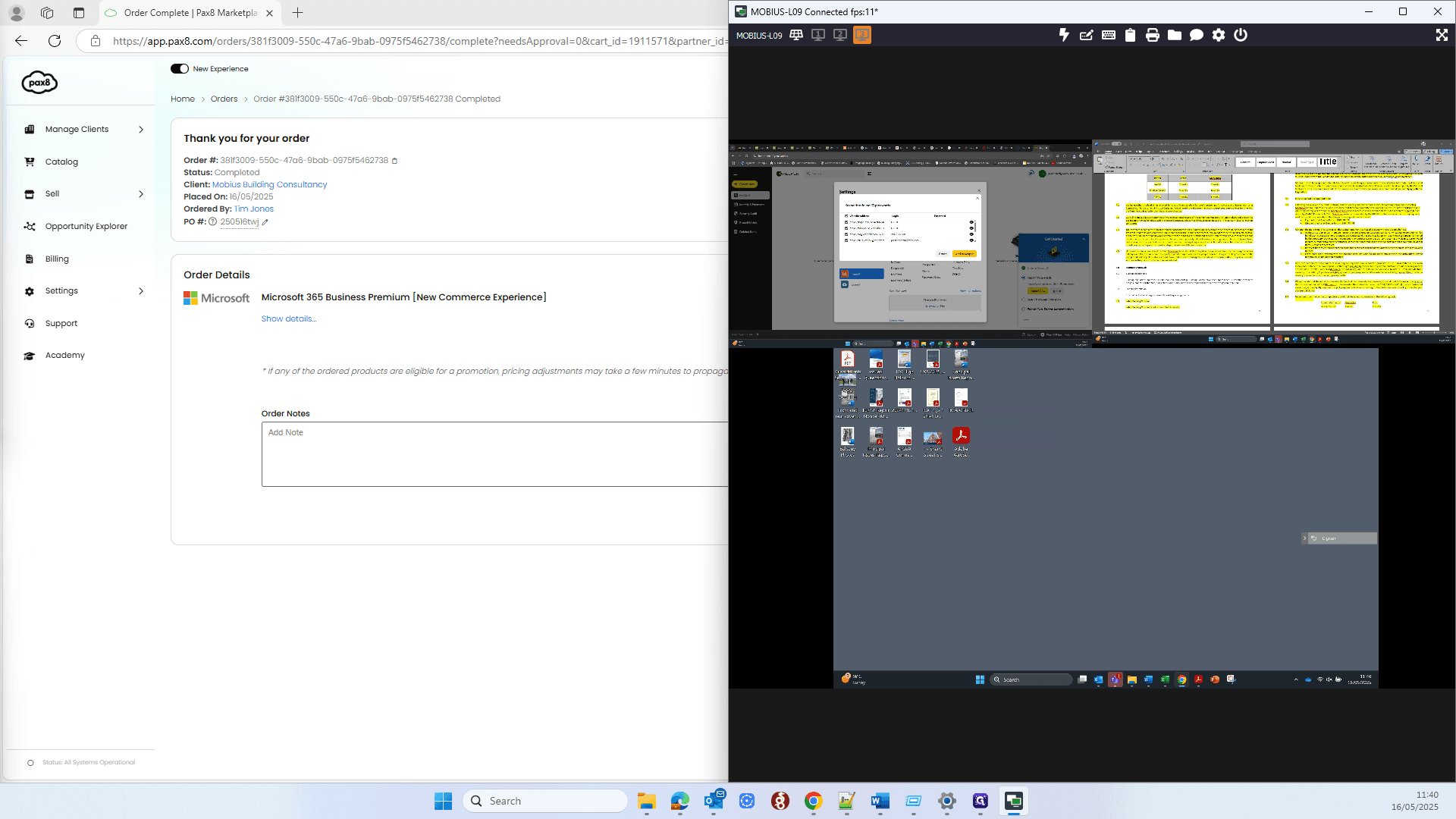Select the Order Complete browser tab
This screenshot has width=1456, height=819.
tap(190, 13)
